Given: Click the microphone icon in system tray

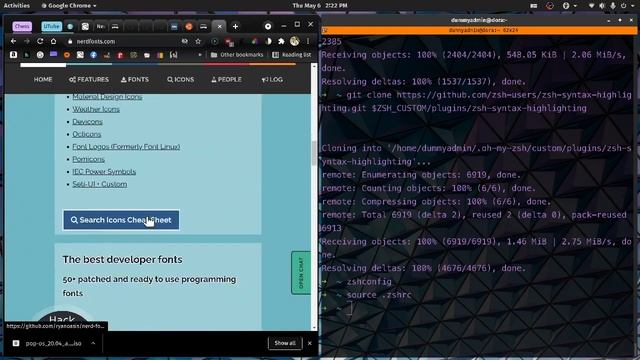Looking at the screenshot, I should pyautogui.click(x=613, y=6).
